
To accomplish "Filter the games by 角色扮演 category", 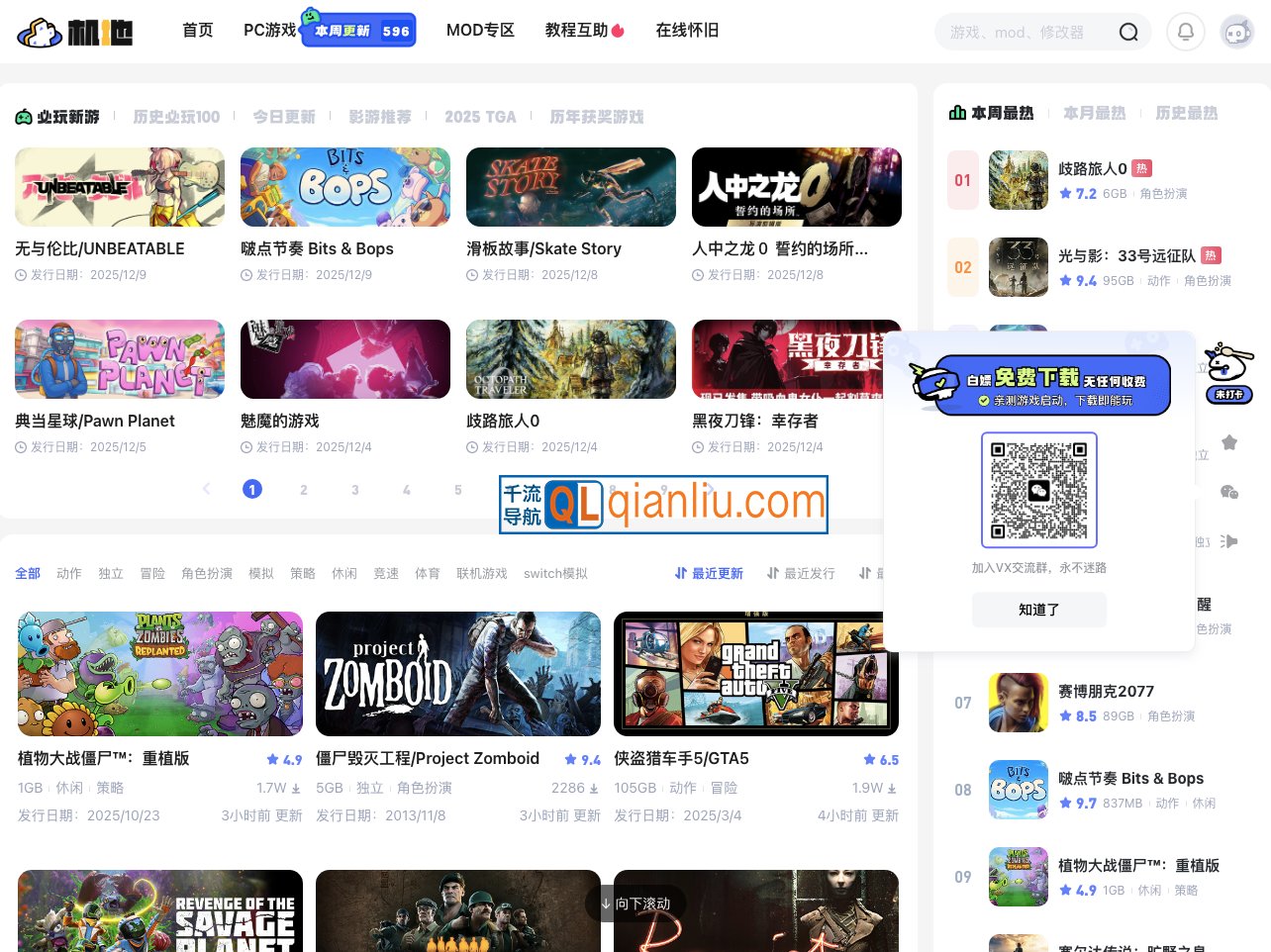I will pyautogui.click(x=207, y=573).
